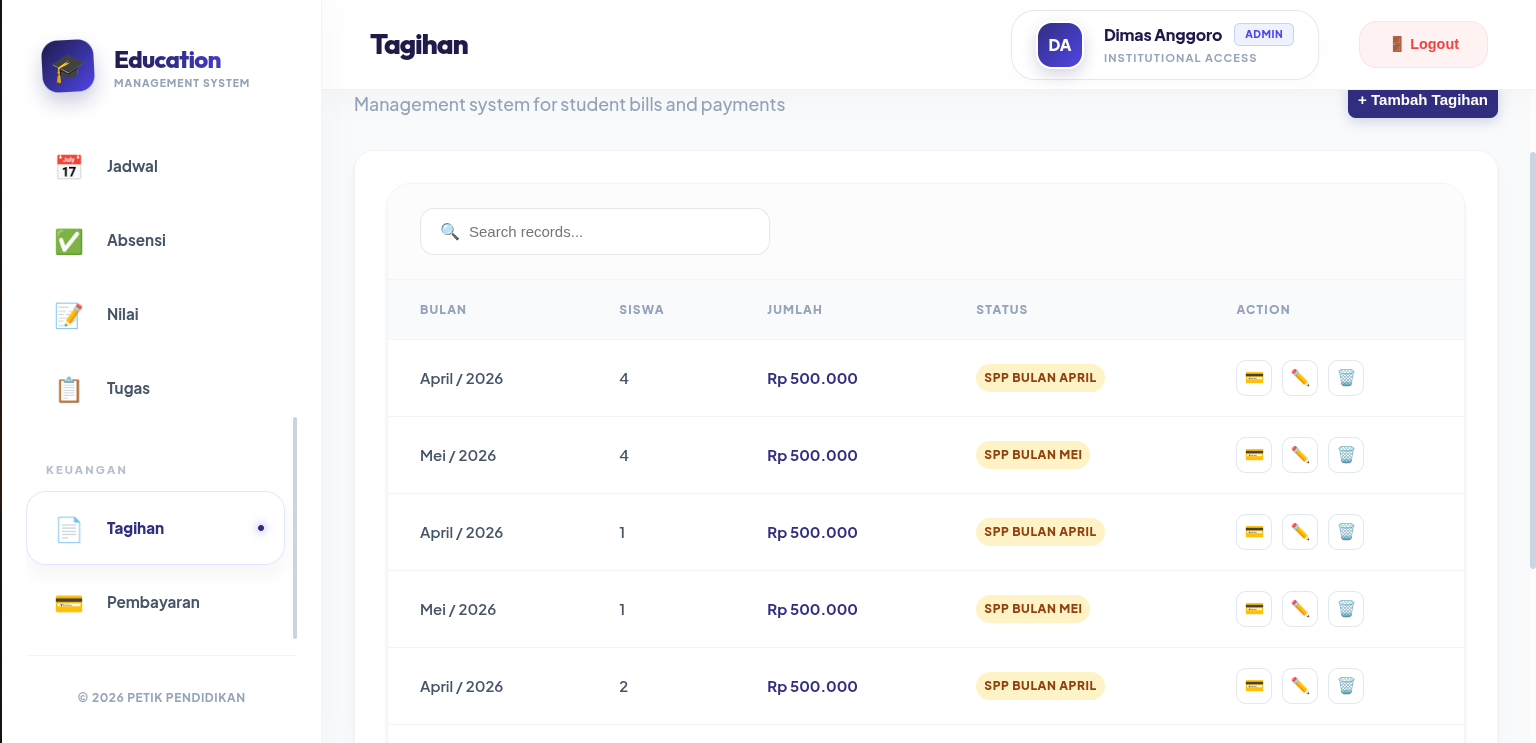Click the SISWA column header
This screenshot has height=743, width=1536.
(x=641, y=310)
